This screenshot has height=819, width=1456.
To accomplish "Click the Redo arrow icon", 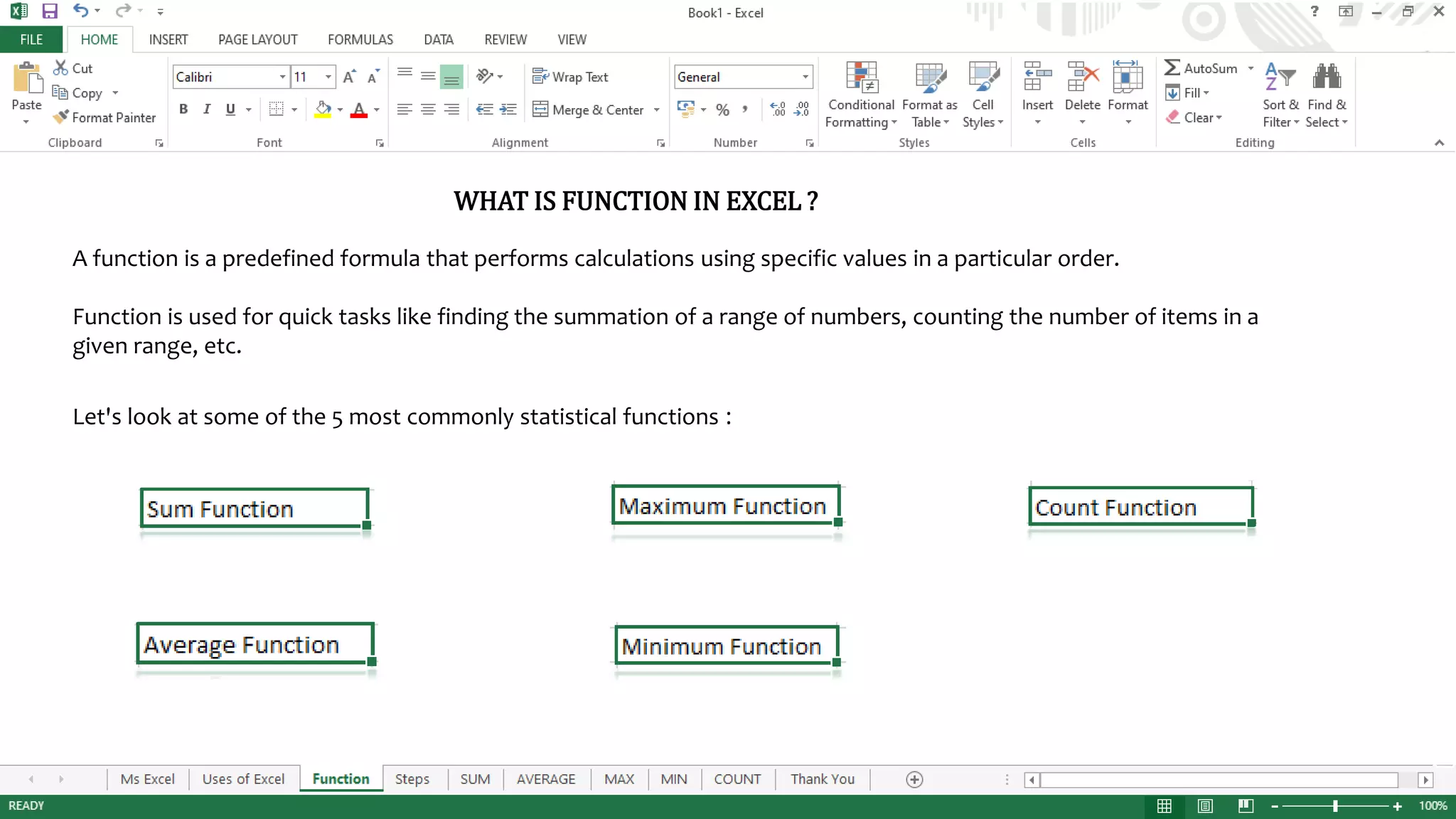I will [x=124, y=11].
